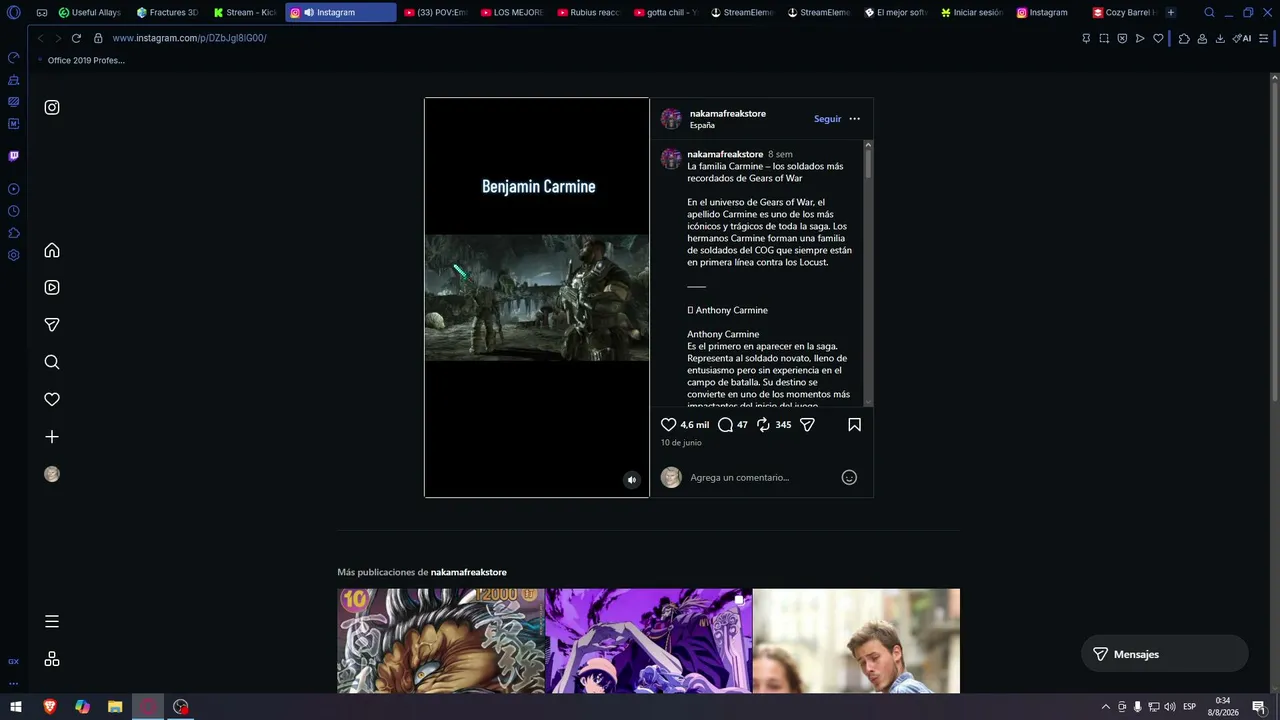Open direct messages paper-plane icon in the sidebar
This screenshot has height=720, width=1280.
click(52, 325)
